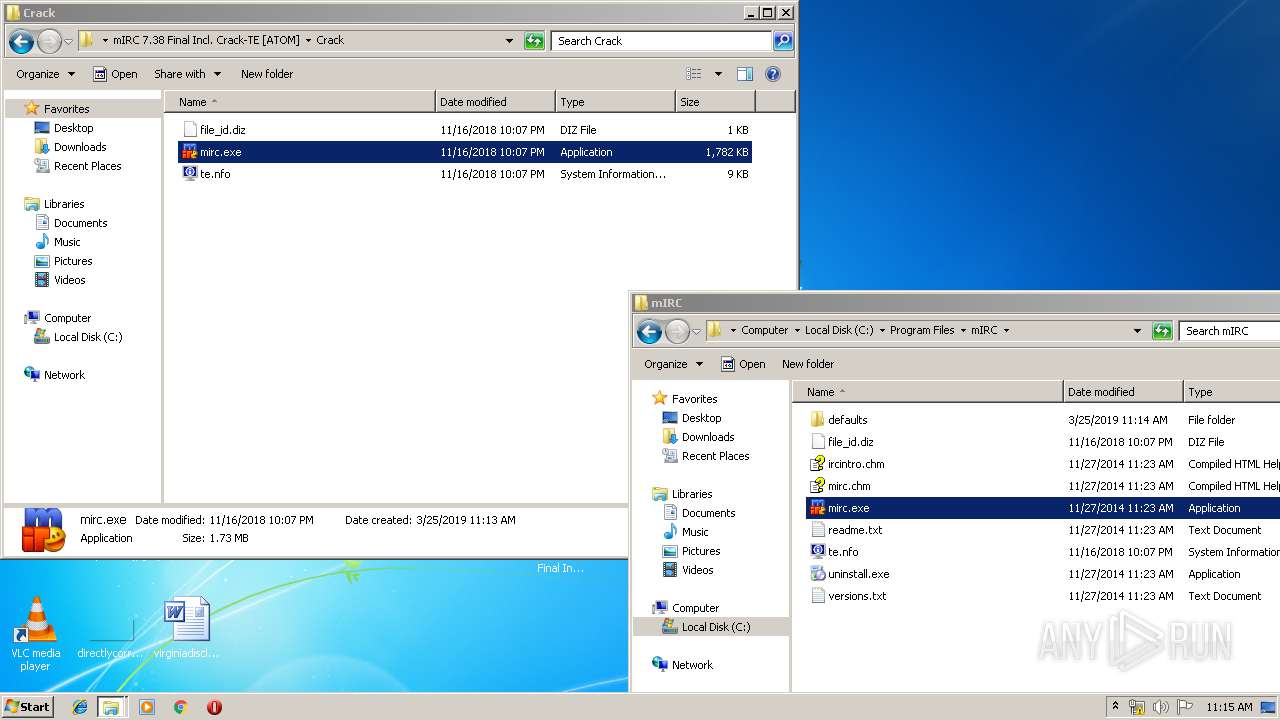Select VLC media player desktop shortcut
The height and width of the screenshot is (720, 1280).
[x=35, y=634]
